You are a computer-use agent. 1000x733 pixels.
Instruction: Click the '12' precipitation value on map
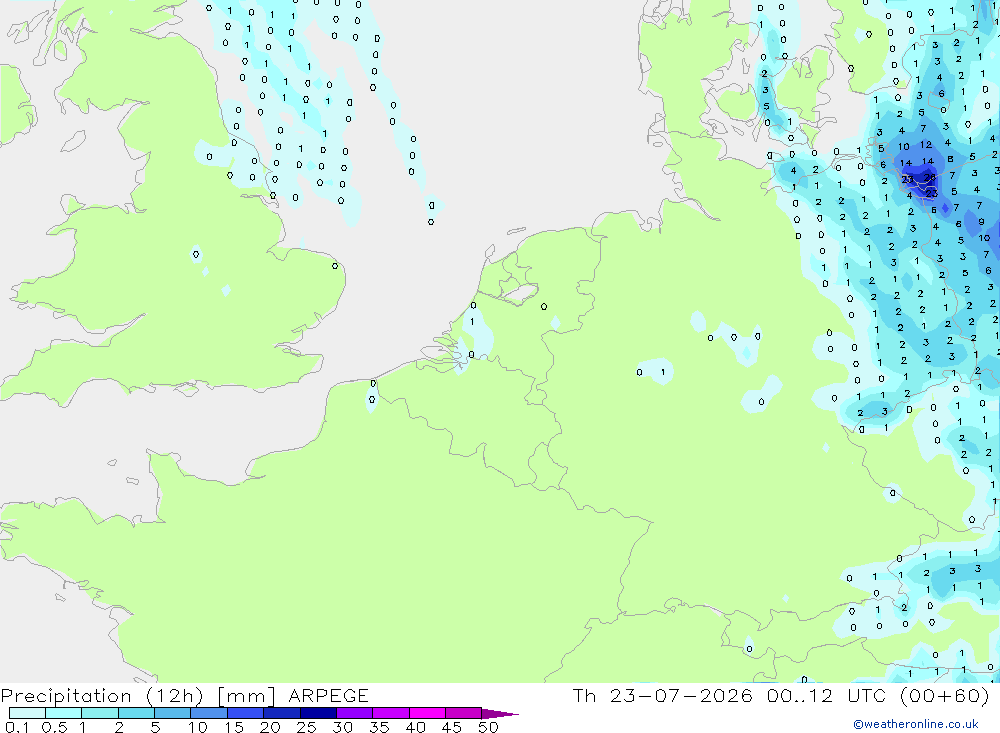[x=926, y=145]
